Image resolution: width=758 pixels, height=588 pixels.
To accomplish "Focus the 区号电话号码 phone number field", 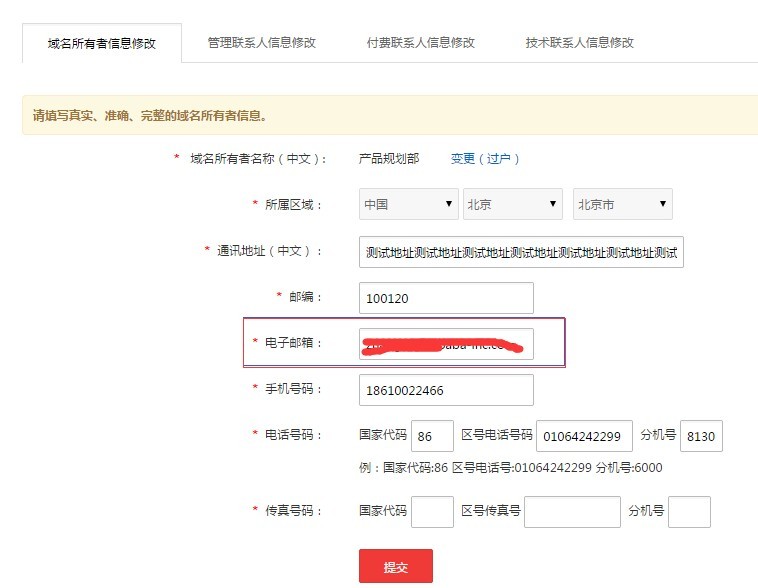I will pos(584,436).
